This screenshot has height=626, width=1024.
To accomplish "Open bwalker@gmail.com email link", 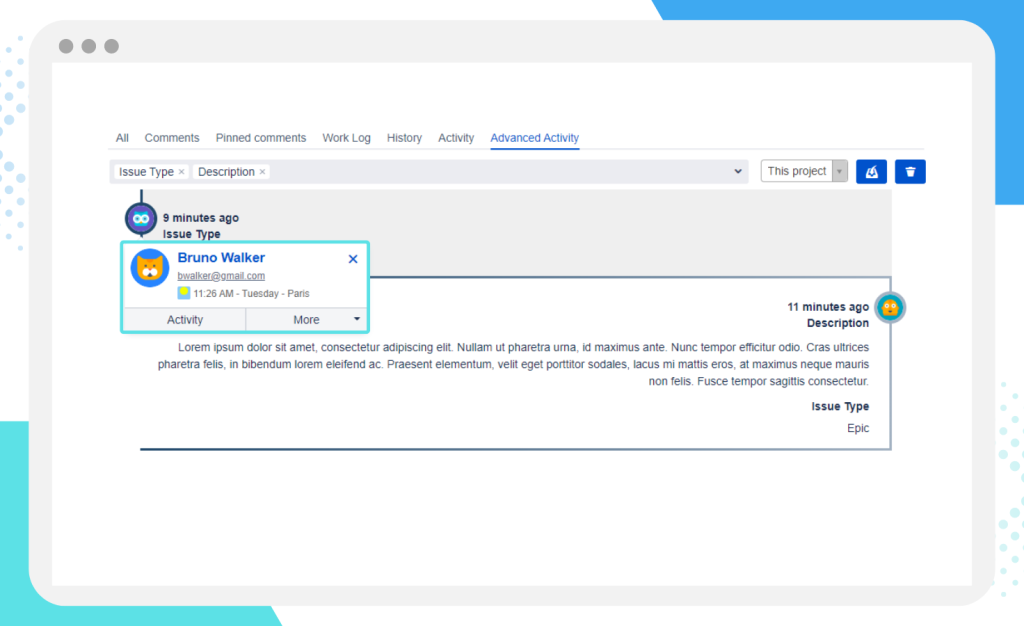I will click(220, 275).
